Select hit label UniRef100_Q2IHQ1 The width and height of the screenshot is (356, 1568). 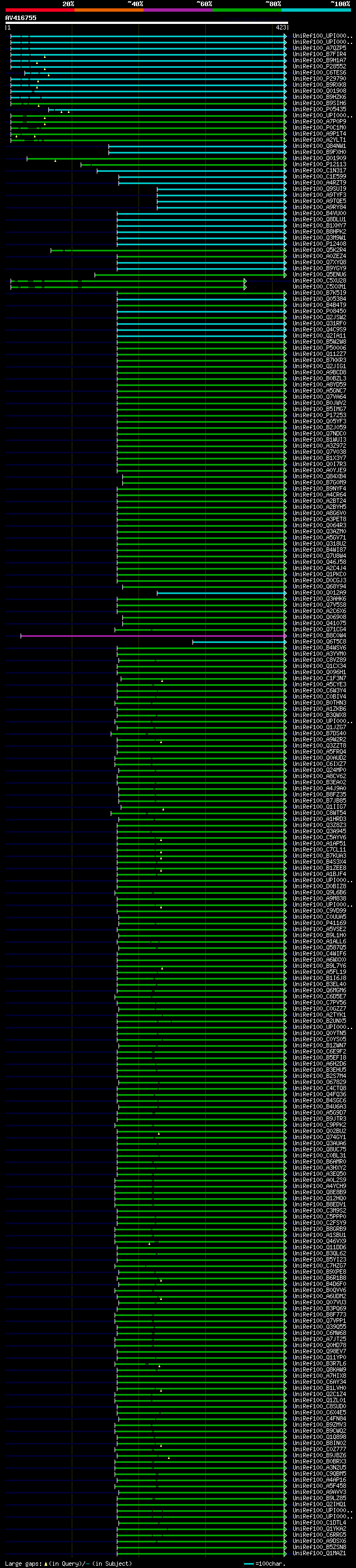pos(319,1504)
